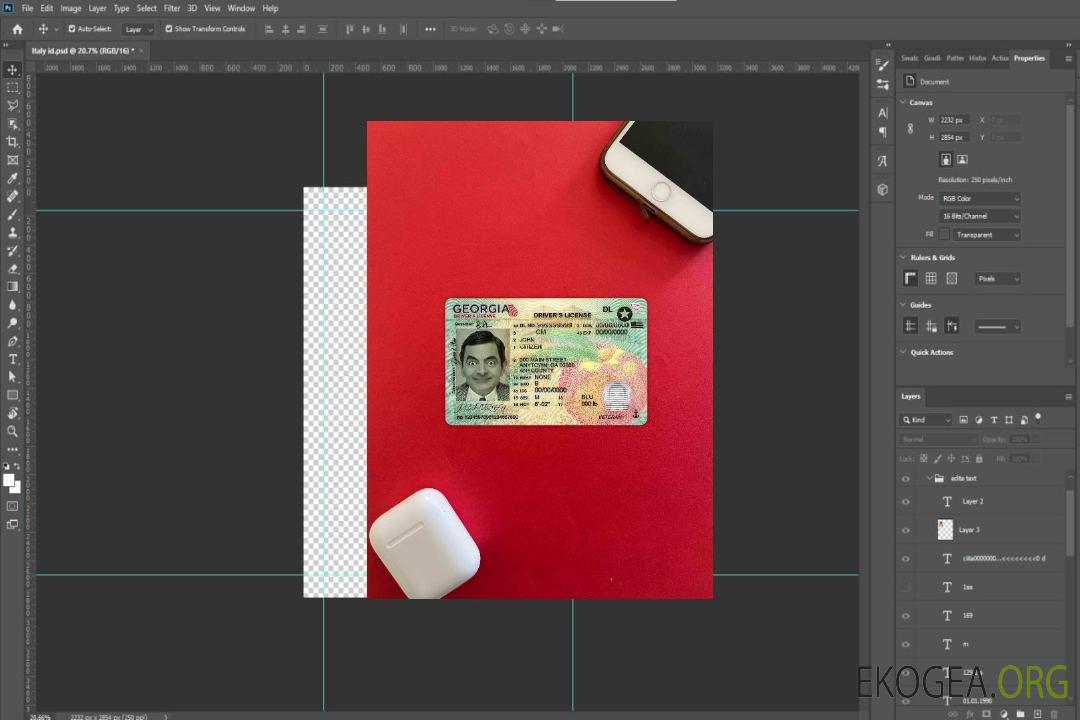This screenshot has height=720, width=1080.
Task: Choose the Lasso tool
Action: [13, 105]
